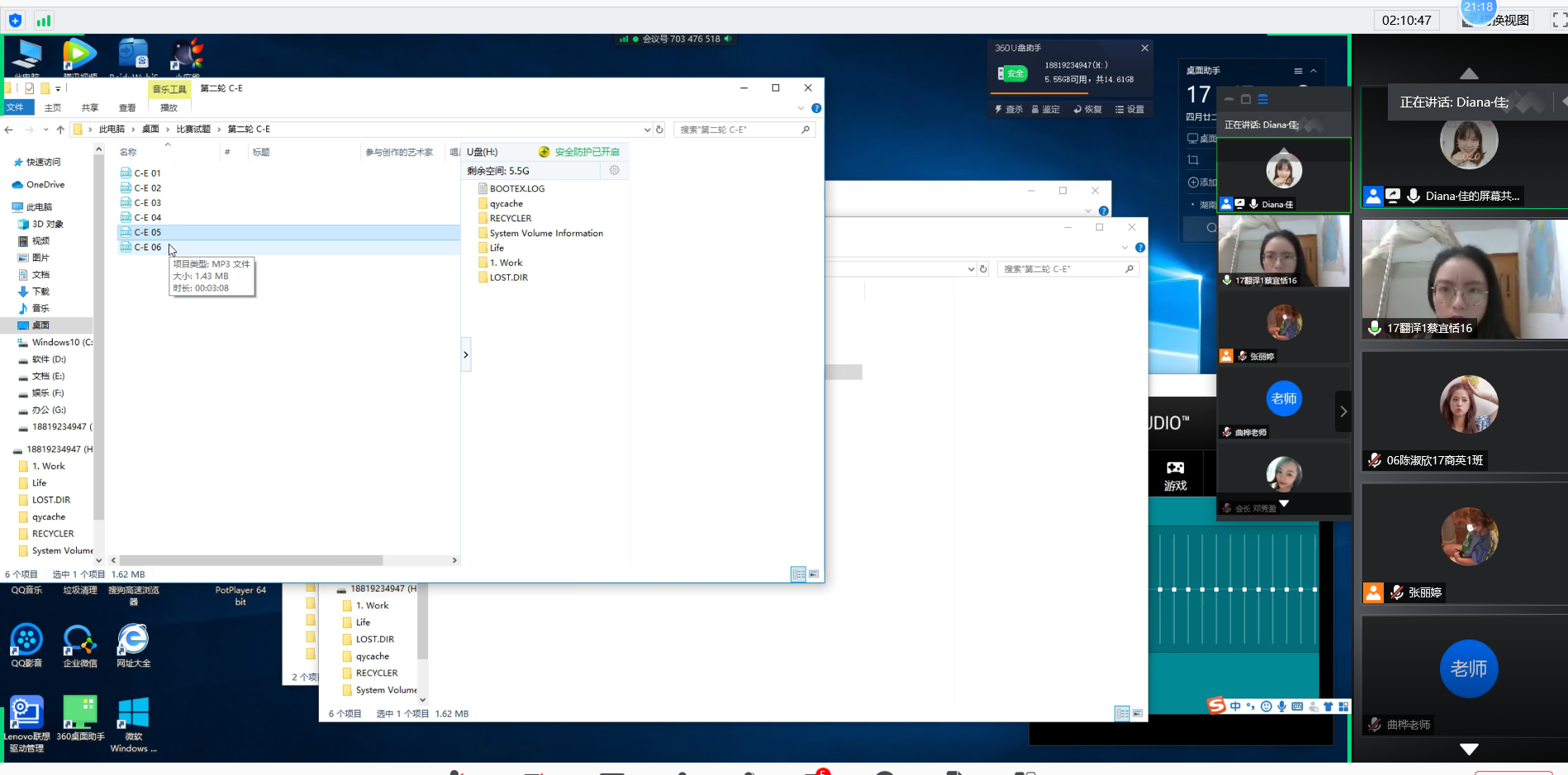The image size is (1568, 775).
Task: Open the 主页 ribbon tab
Action: [x=53, y=107]
